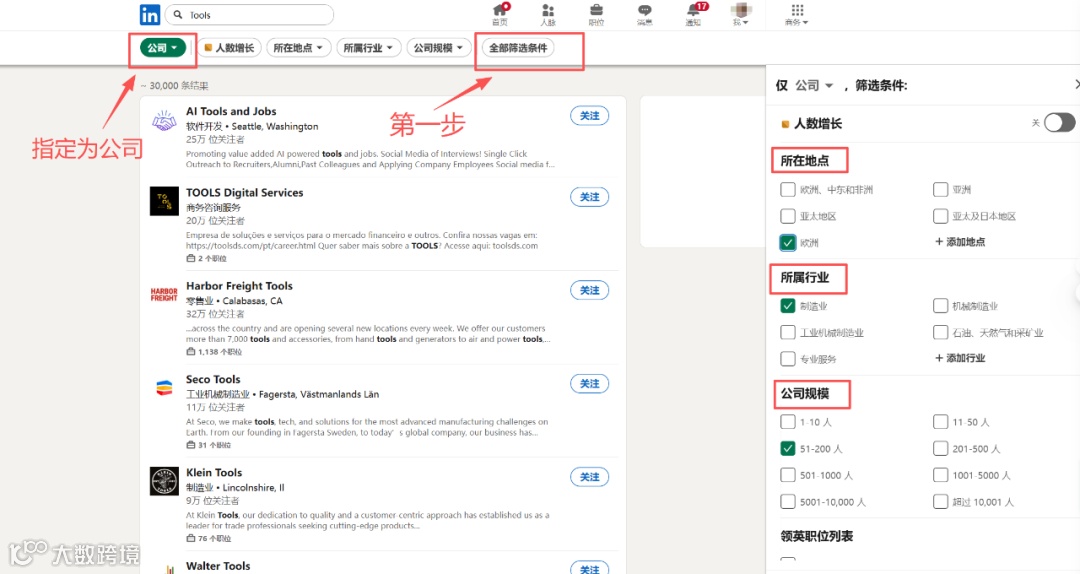The height and width of the screenshot is (574, 1080).
Task: Check the 亚太地区 location box
Action: coord(788,216)
